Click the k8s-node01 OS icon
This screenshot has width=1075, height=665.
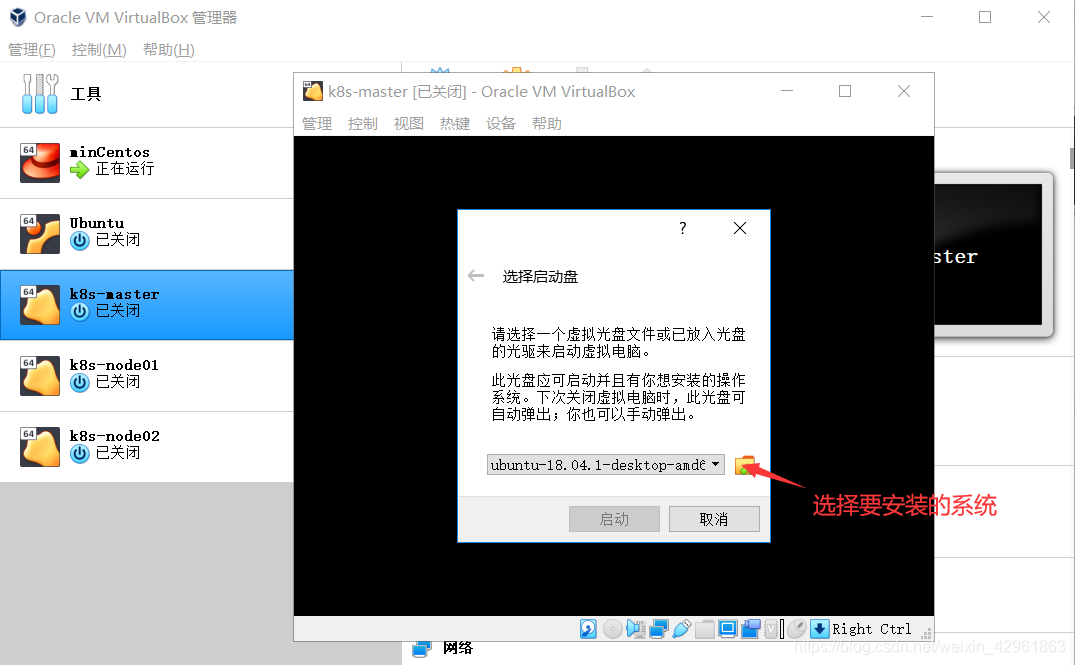(40, 376)
